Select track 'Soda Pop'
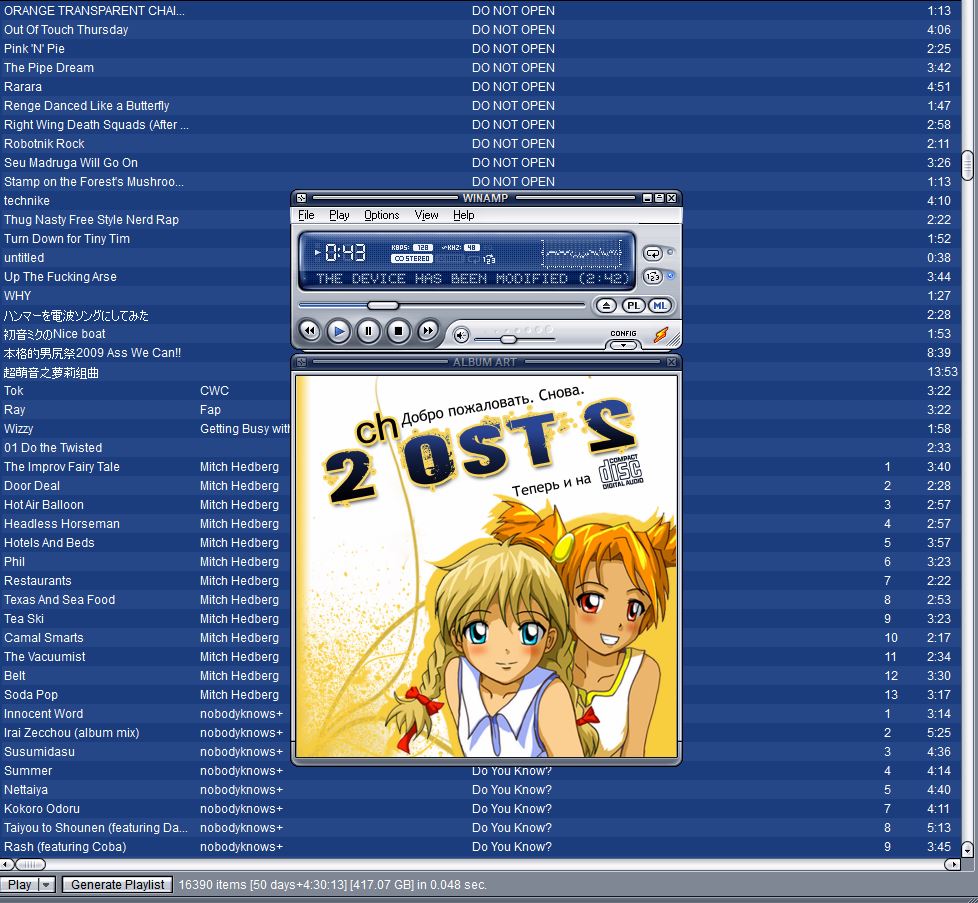This screenshot has height=903, width=978. [31, 695]
